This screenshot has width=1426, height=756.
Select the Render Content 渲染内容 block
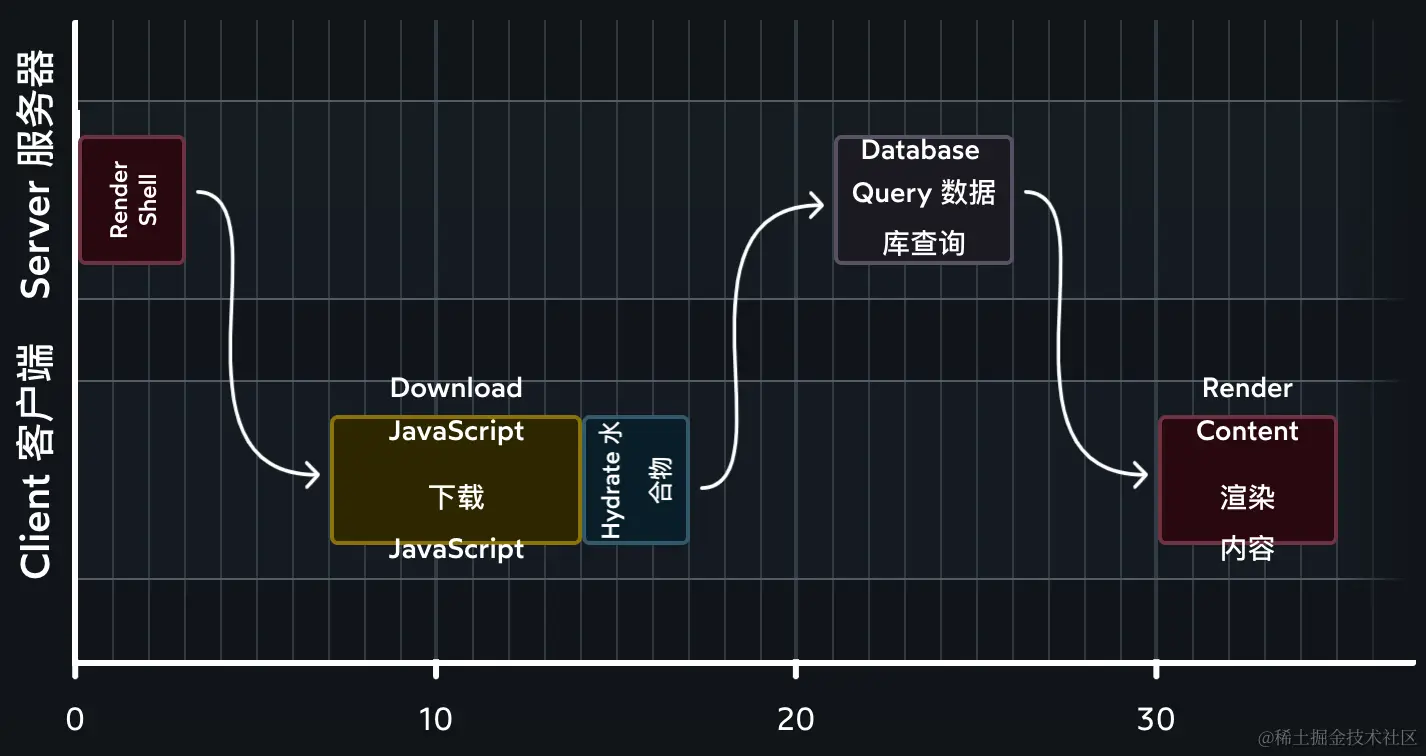coord(1246,480)
